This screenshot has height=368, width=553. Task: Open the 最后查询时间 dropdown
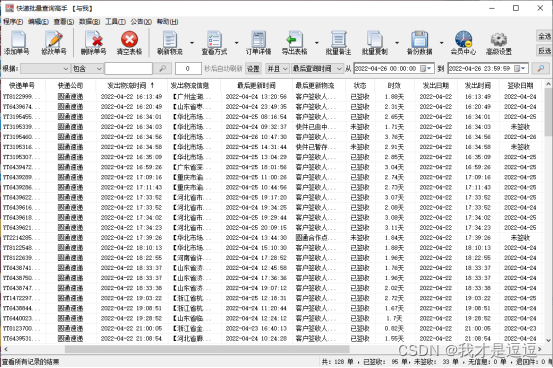[317, 68]
